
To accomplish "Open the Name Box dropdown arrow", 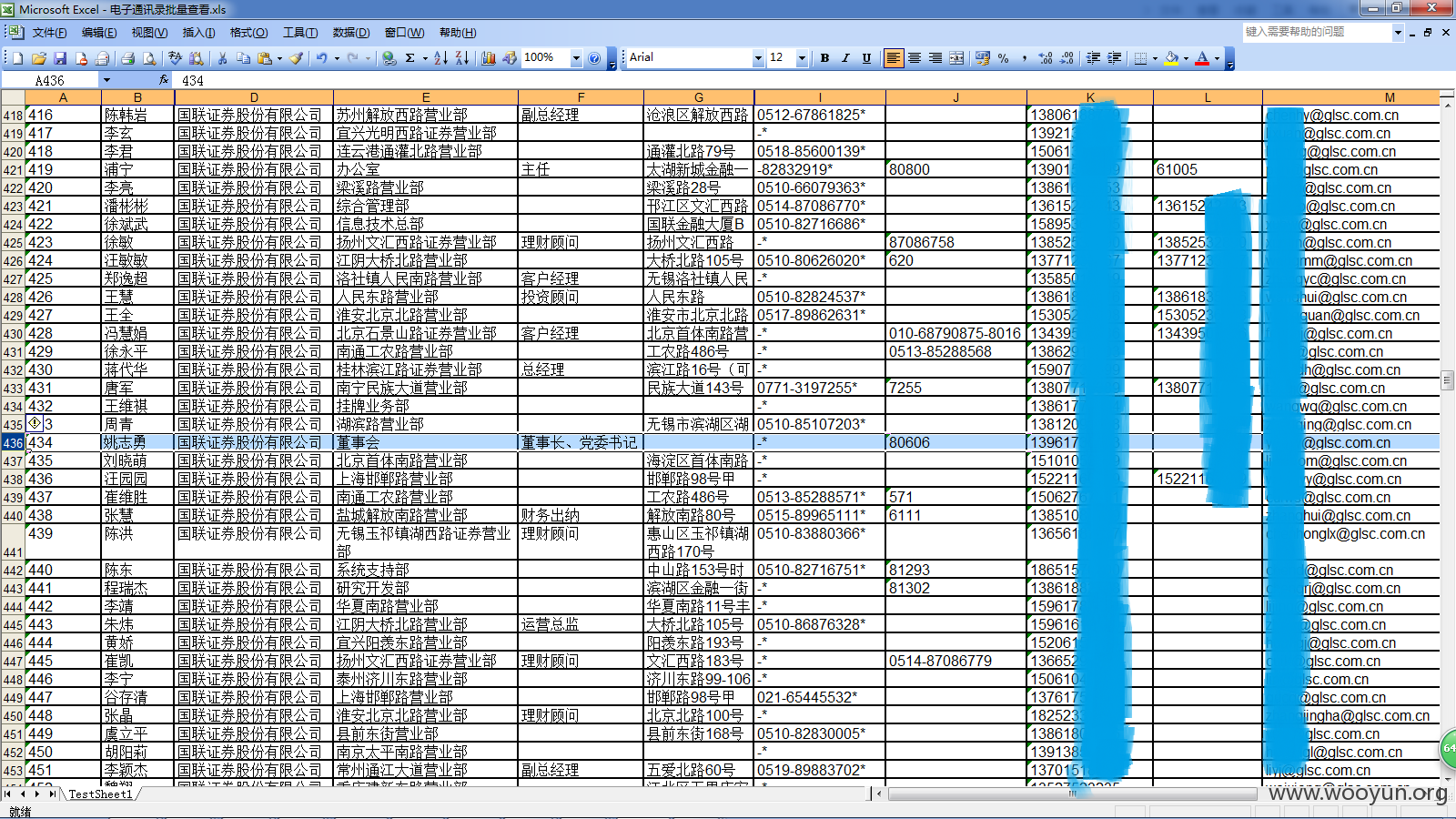I will [x=106, y=80].
